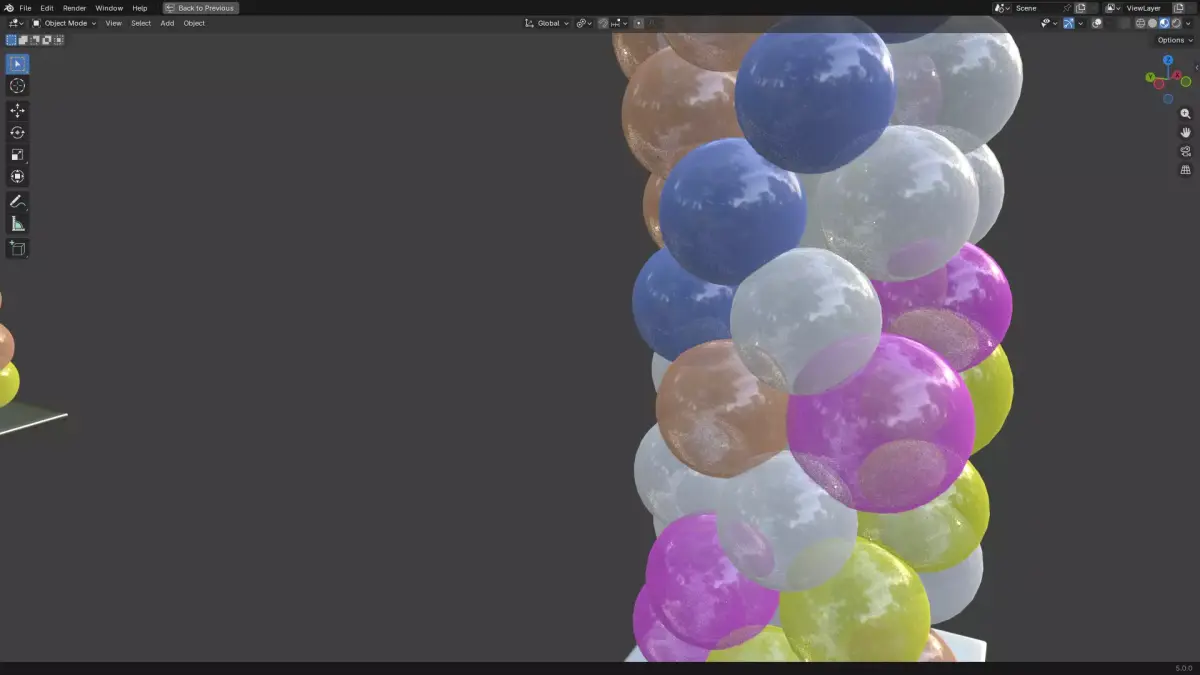Open the Global transform orientation dropdown

(547, 23)
